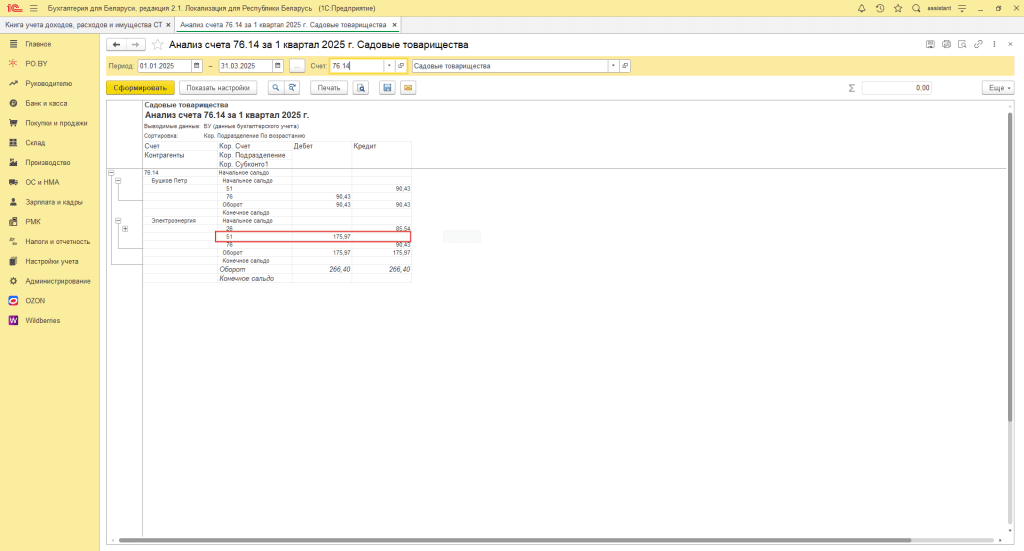Click the Счет input field 76.14
This screenshot has width=1024, height=551.
click(357, 66)
